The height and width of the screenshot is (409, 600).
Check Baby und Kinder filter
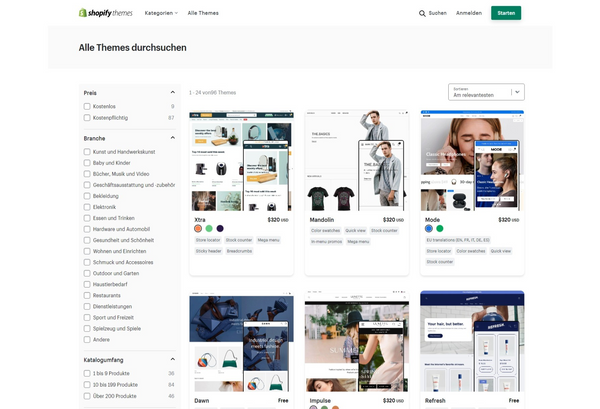click(87, 163)
